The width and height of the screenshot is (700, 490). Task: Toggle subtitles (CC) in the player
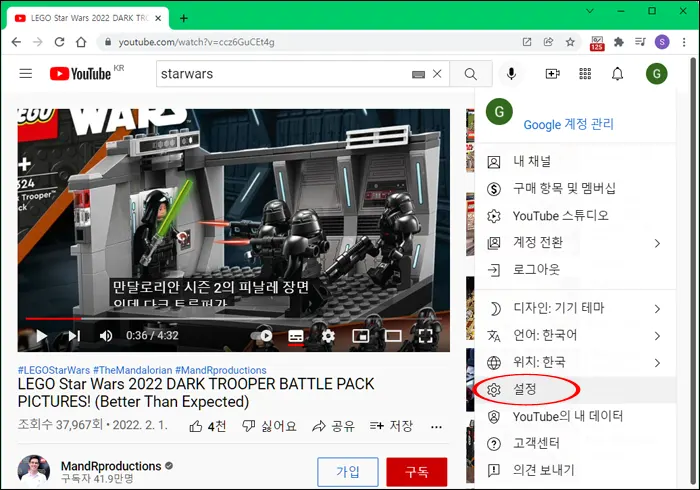[x=296, y=336]
